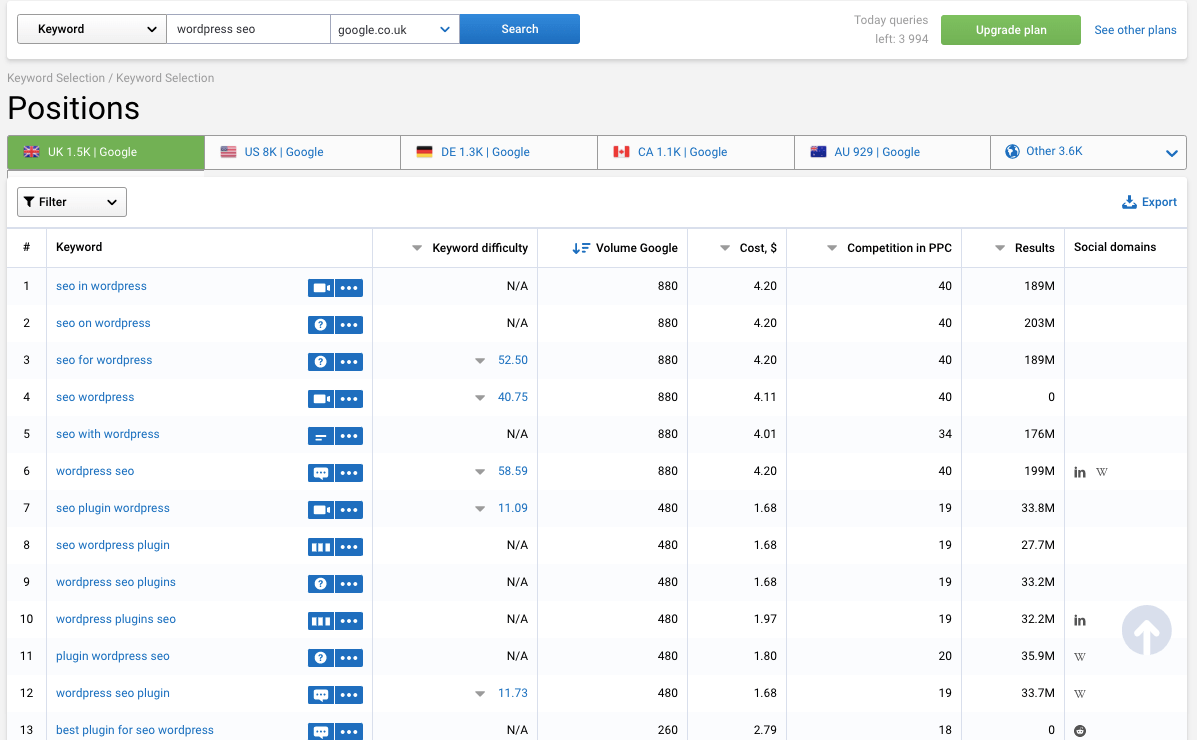1197x740 pixels.
Task: Click the 'Today queries left: 3 994' text
Action: click(891, 29)
